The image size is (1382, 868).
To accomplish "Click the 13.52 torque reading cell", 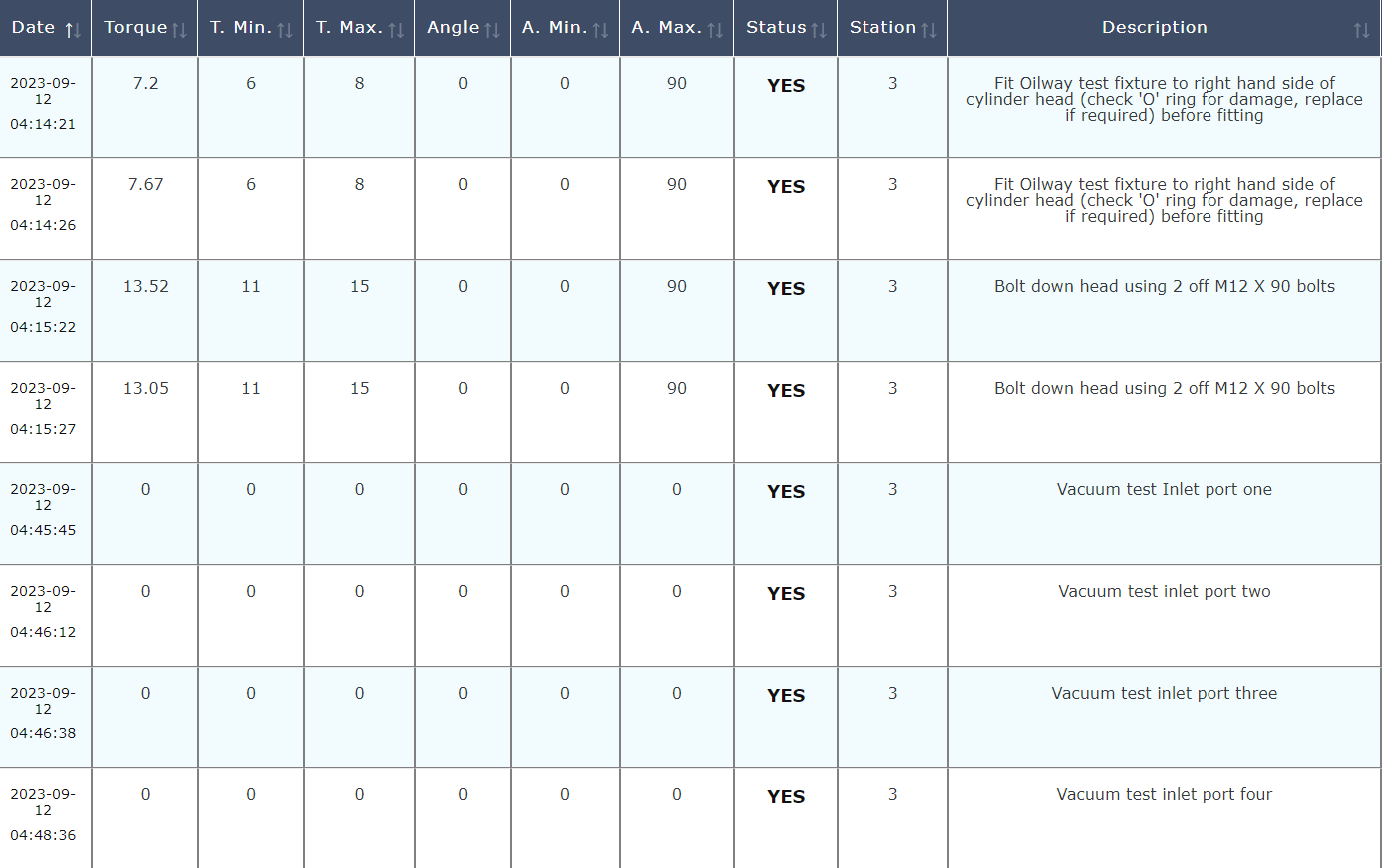I will click(145, 287).
